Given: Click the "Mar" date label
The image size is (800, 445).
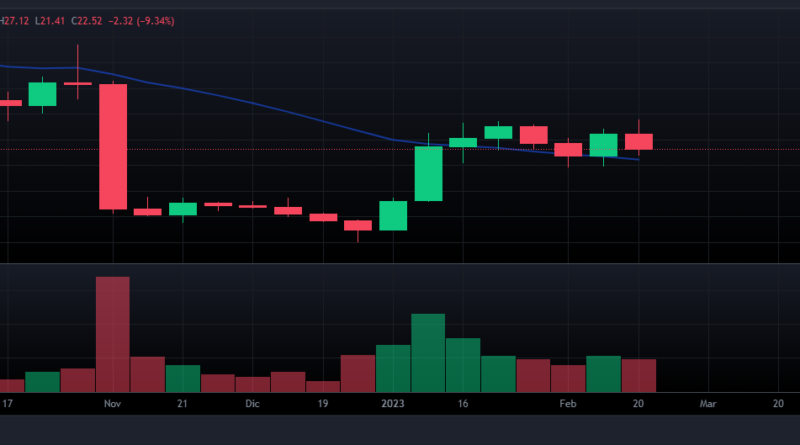Looking at the screenshot, I should [708, 404].
